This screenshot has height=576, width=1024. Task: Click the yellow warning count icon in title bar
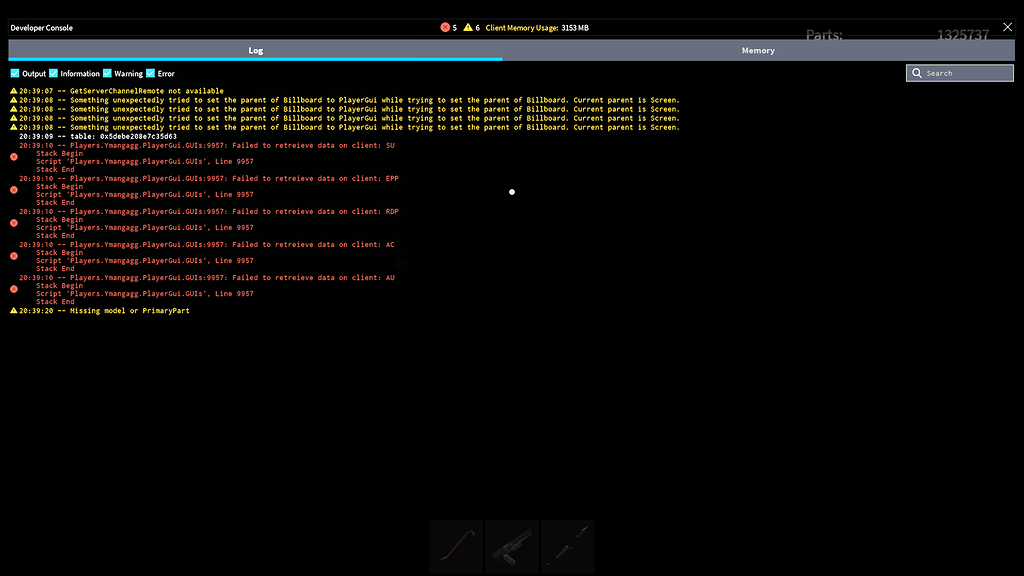466,27
